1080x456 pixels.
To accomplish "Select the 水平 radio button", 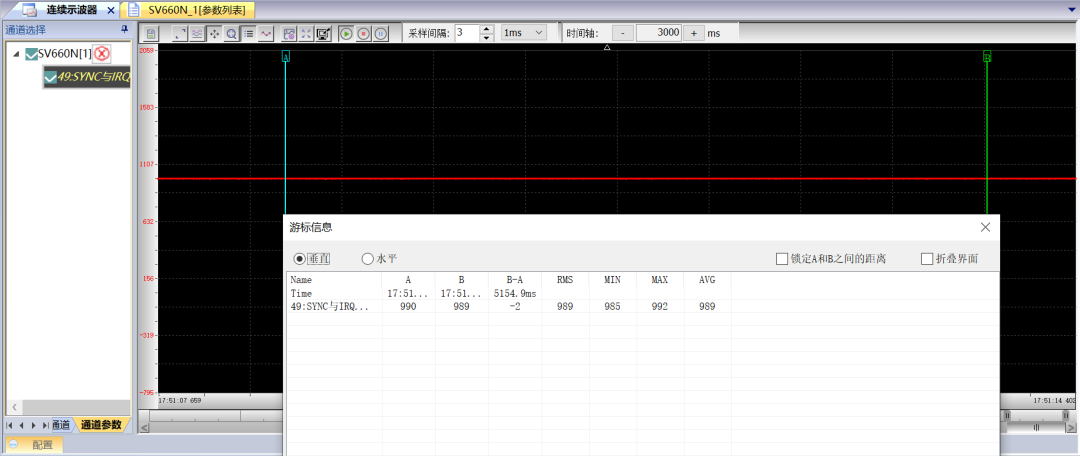I will coord(367,259).
